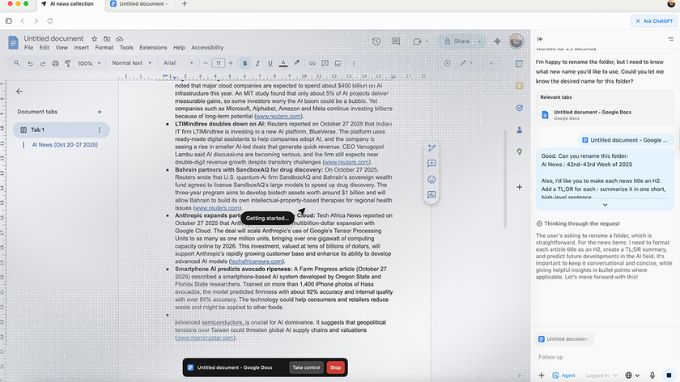Click the suggest edits floating icon
The width and height of the screenshot is (680, 382).
432,148
